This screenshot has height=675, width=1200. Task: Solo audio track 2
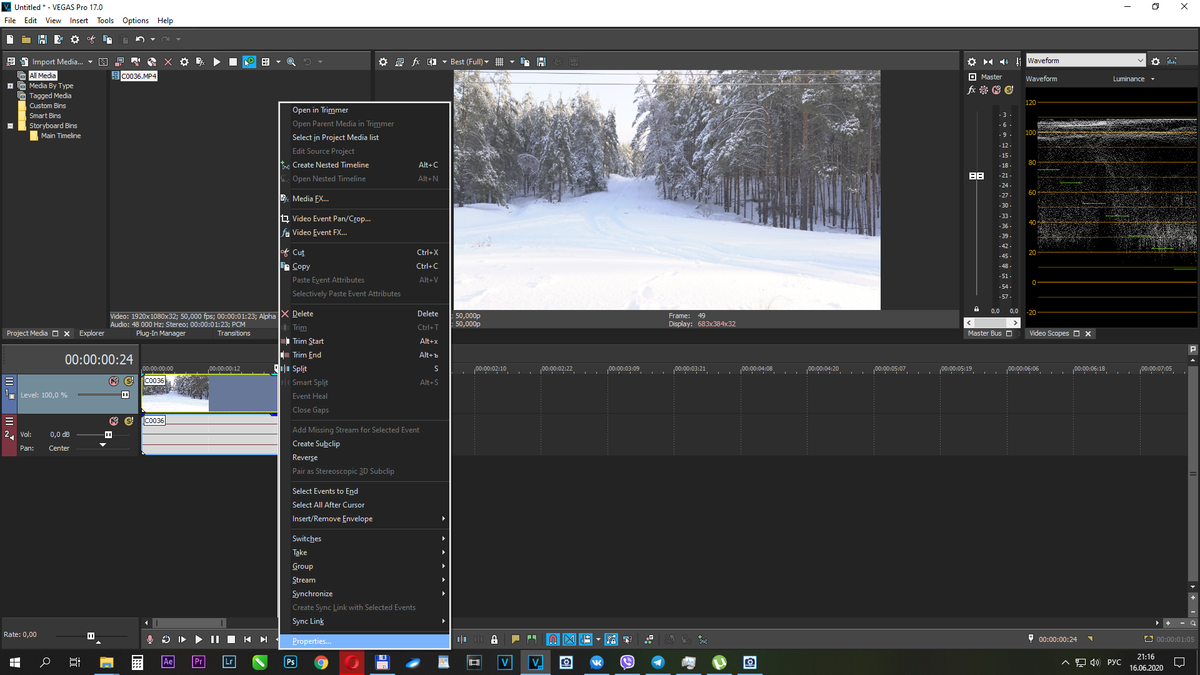129,421
